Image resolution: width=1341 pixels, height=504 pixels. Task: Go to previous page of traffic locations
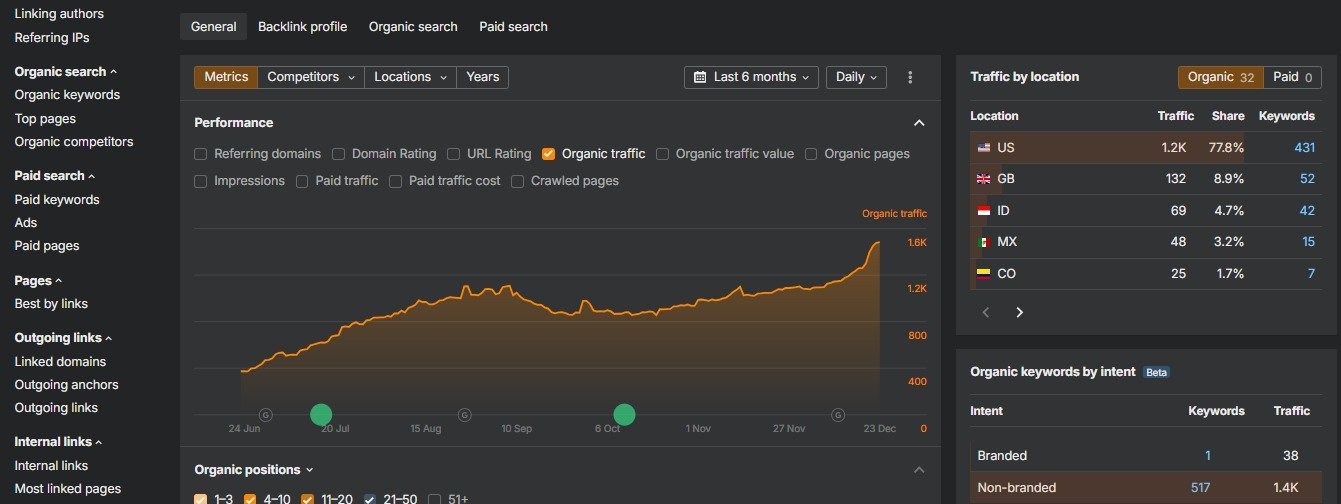(986, 312)
